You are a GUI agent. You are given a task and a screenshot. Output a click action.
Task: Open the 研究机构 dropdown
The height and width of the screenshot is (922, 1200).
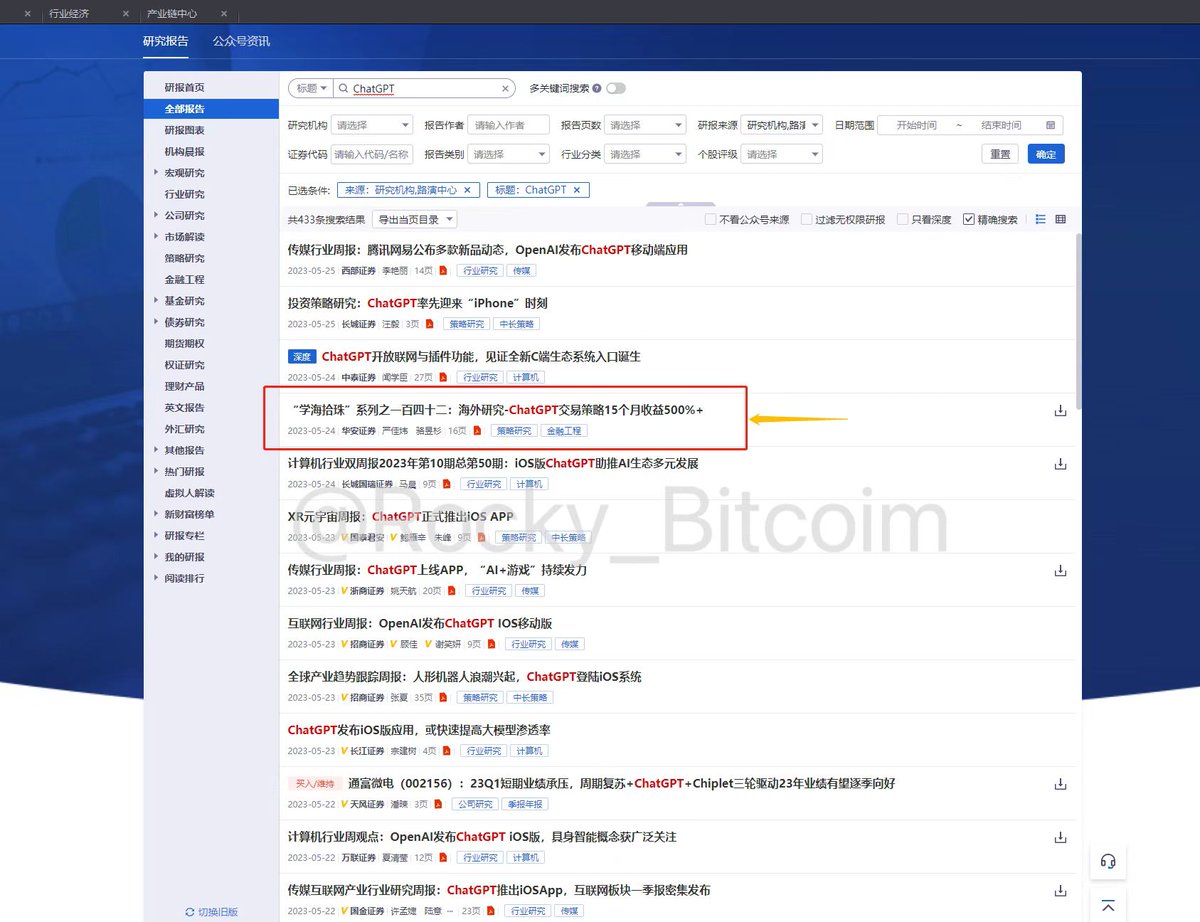click(372, 126)
